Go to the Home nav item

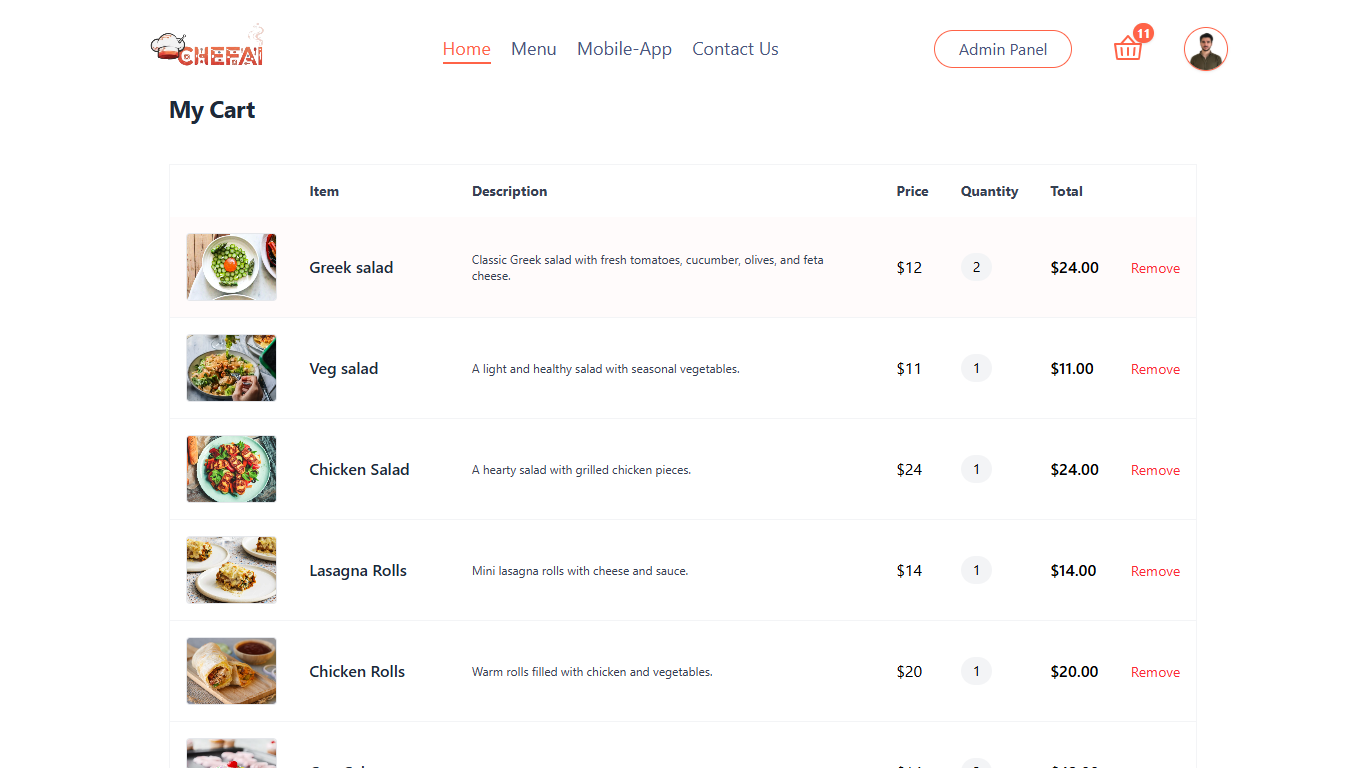[x=466, y=49]
